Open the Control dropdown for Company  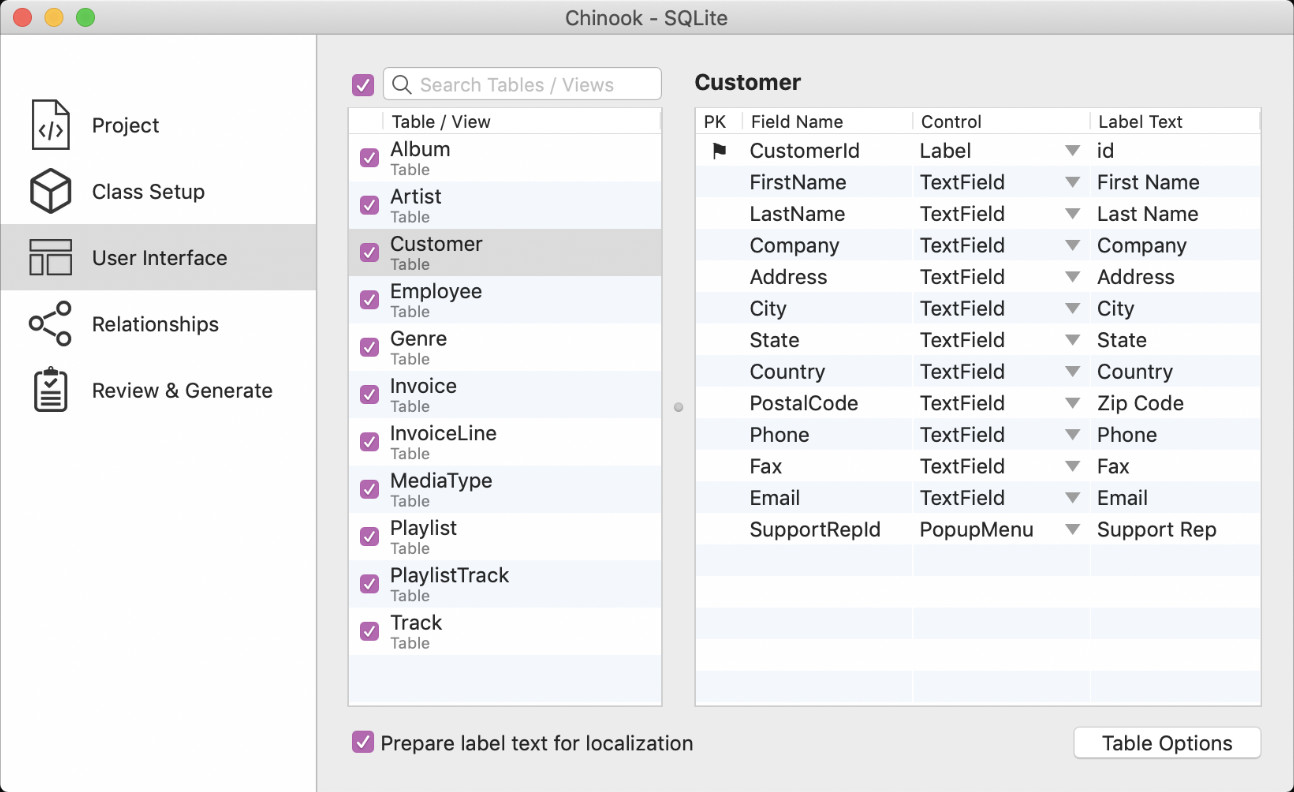click(x=1072, y=245)
